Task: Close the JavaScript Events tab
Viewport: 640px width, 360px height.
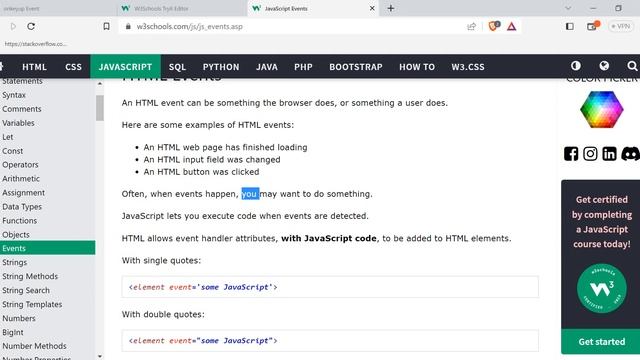Action: (372, 8)
